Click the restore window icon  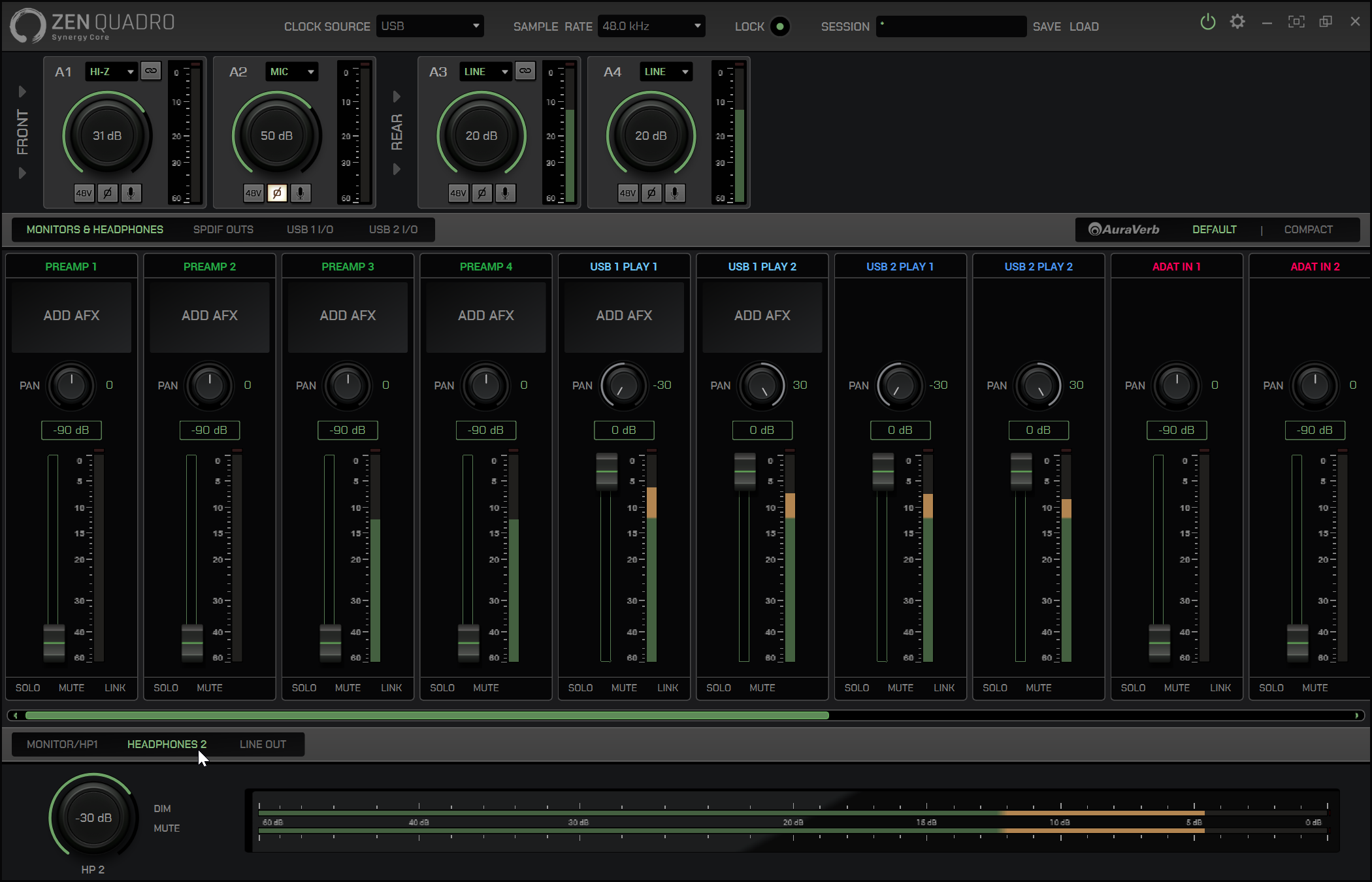(1326, 22)
